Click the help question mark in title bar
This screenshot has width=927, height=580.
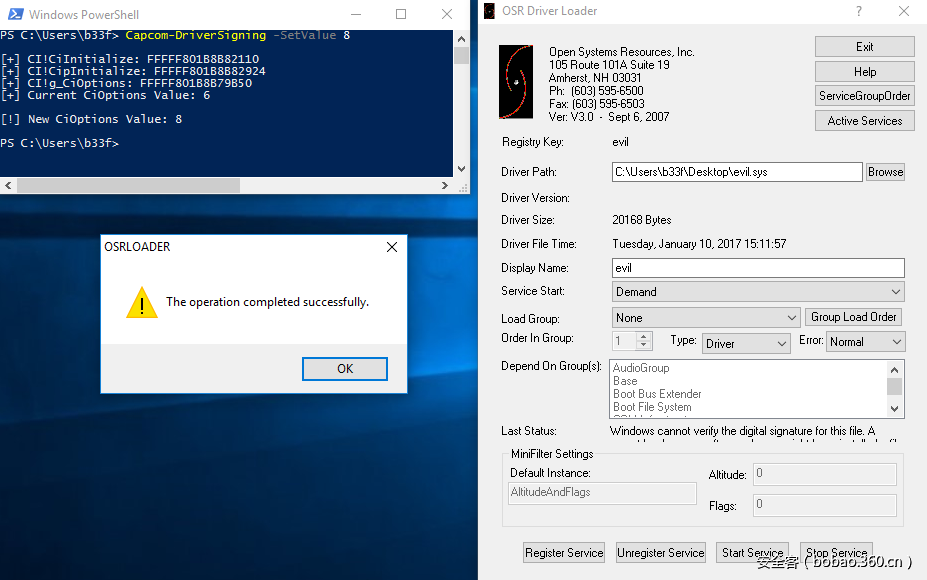pos(858,11)
